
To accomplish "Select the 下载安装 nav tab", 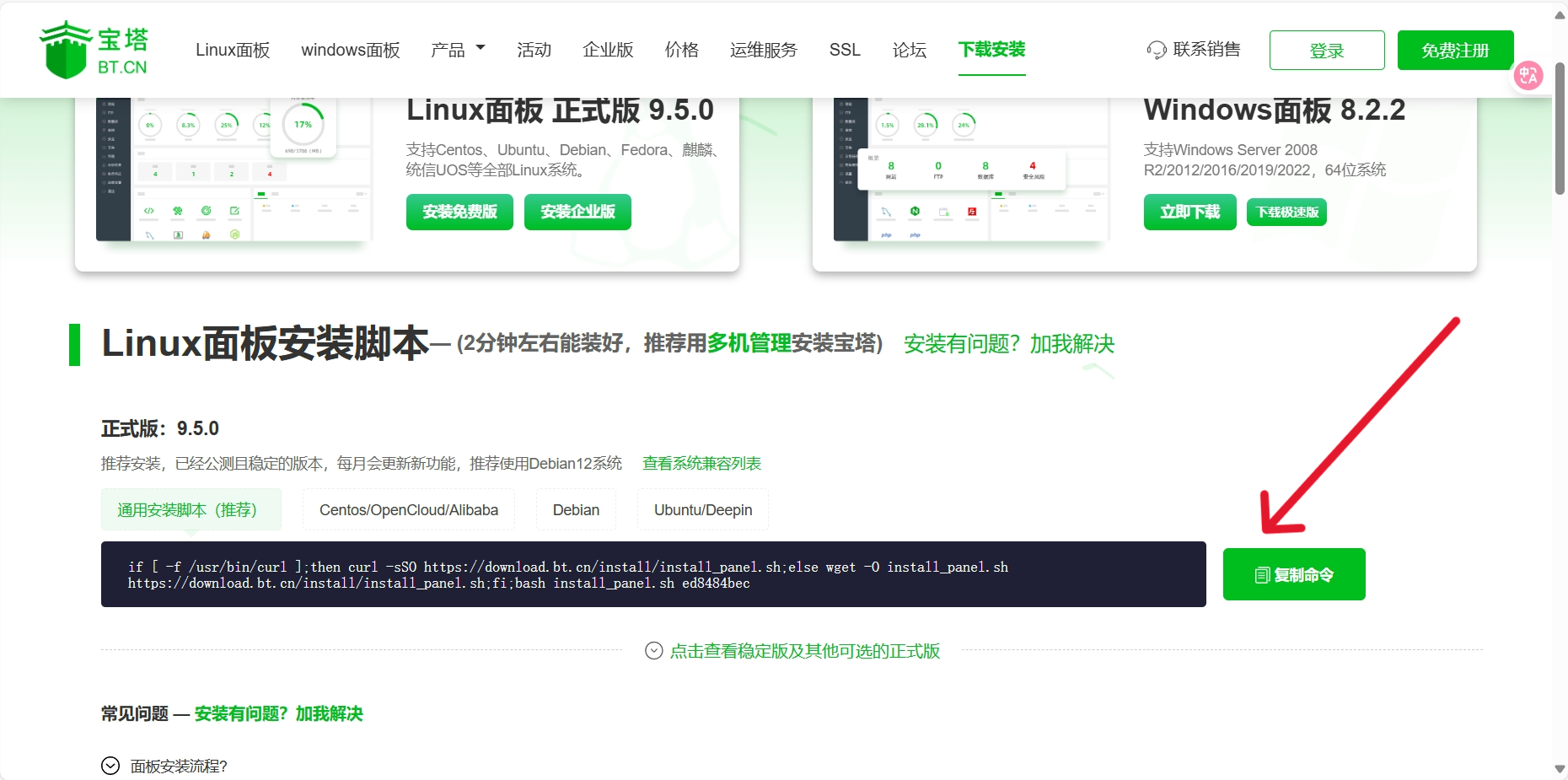I will pos(991,50).
